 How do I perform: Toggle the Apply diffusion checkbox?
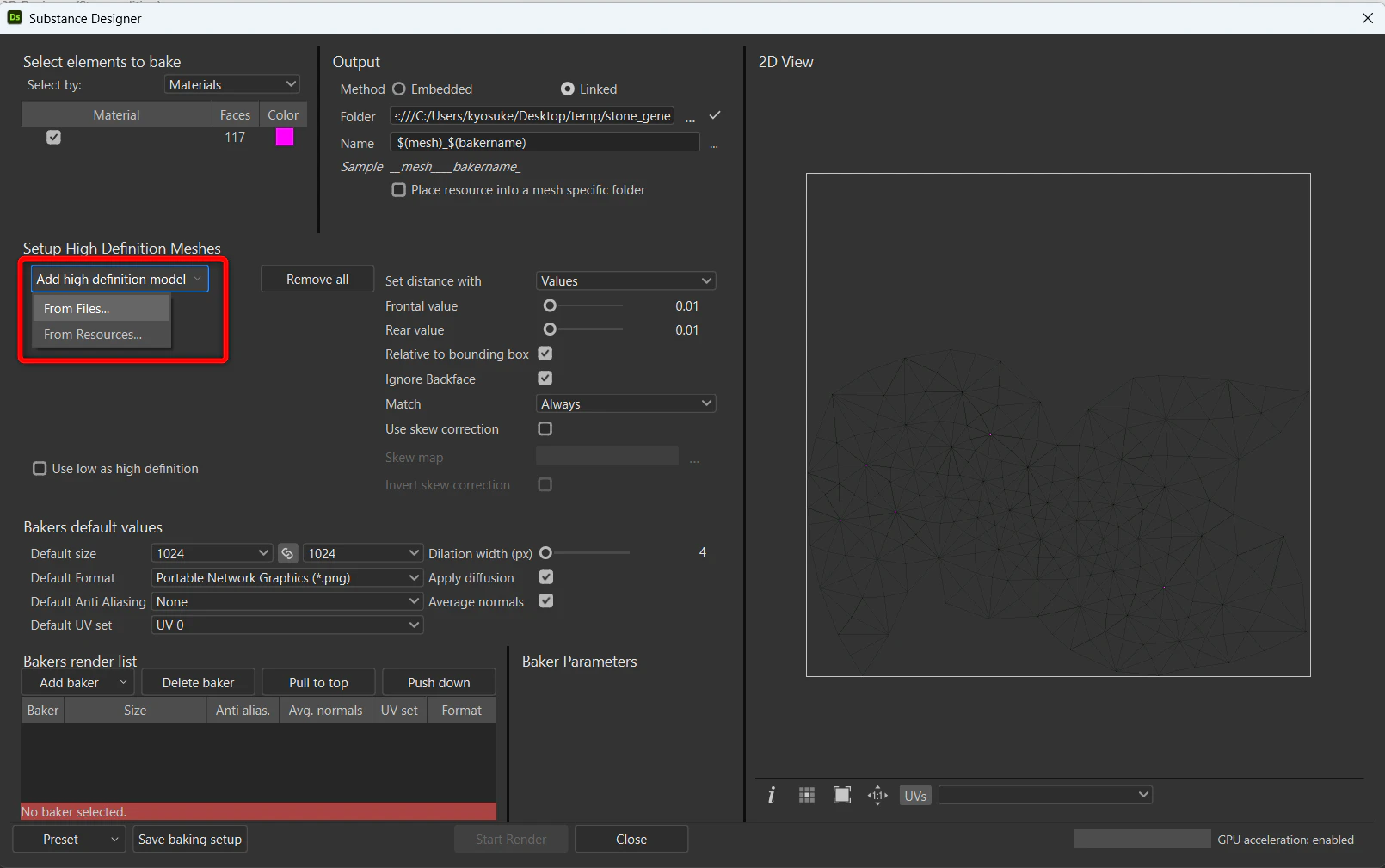(546, 577)
